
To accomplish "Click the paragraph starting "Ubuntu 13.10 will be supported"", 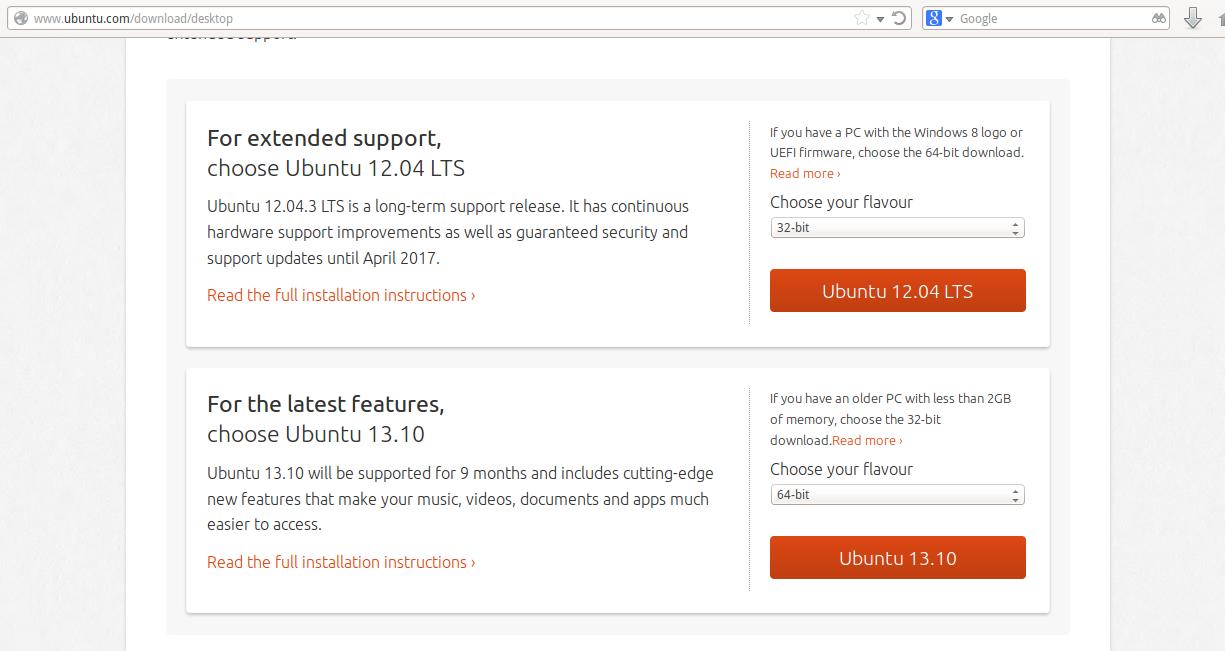I will tap(460, 499).
